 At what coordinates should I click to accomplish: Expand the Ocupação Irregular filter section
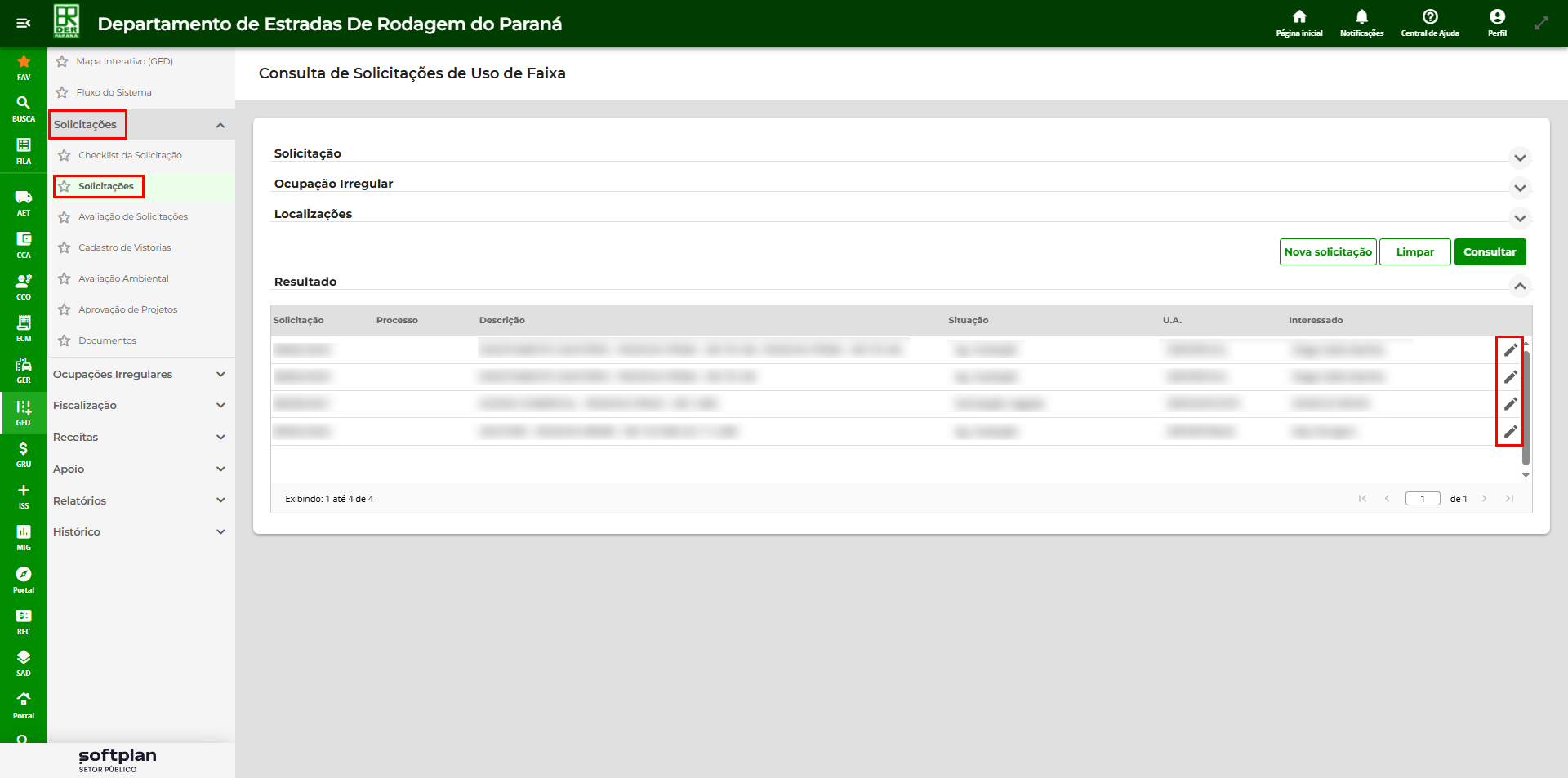pos(1519,188)
